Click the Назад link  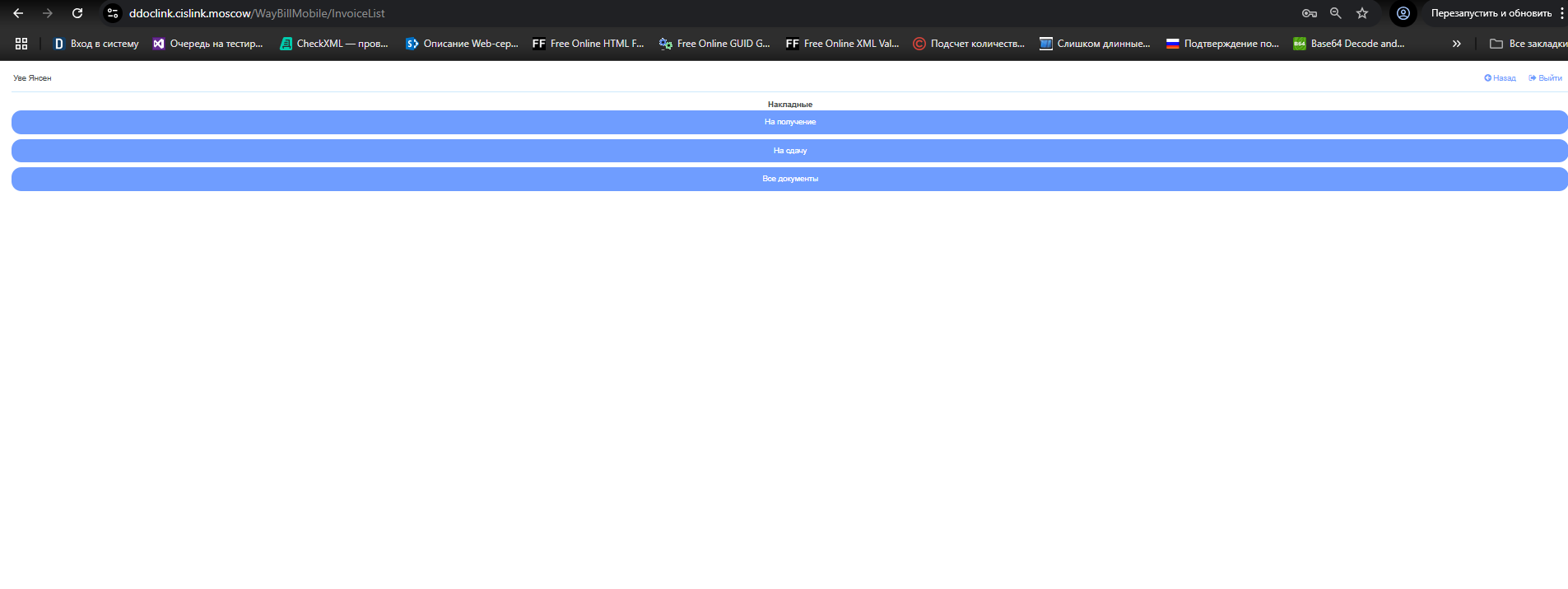tap(1500, 78)
